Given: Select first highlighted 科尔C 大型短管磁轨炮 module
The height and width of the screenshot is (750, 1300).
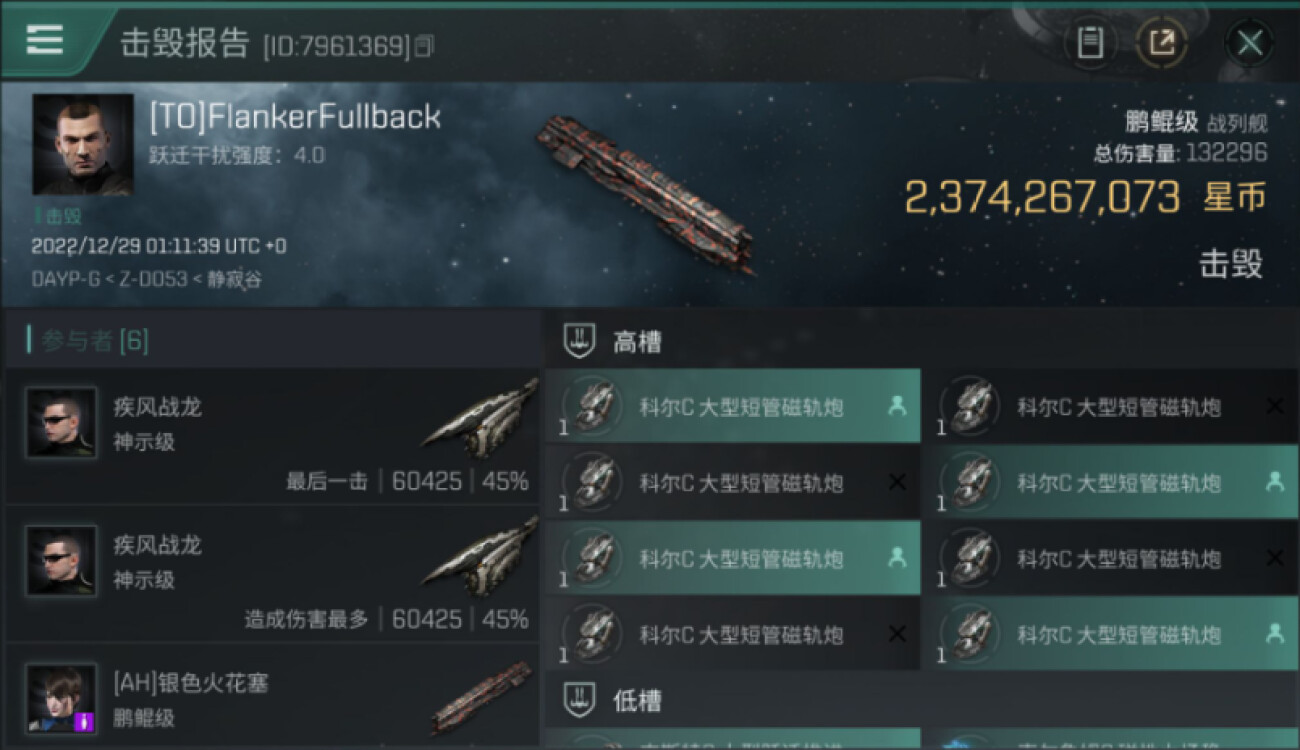Looking at the screenshot, I should [733, 406].
